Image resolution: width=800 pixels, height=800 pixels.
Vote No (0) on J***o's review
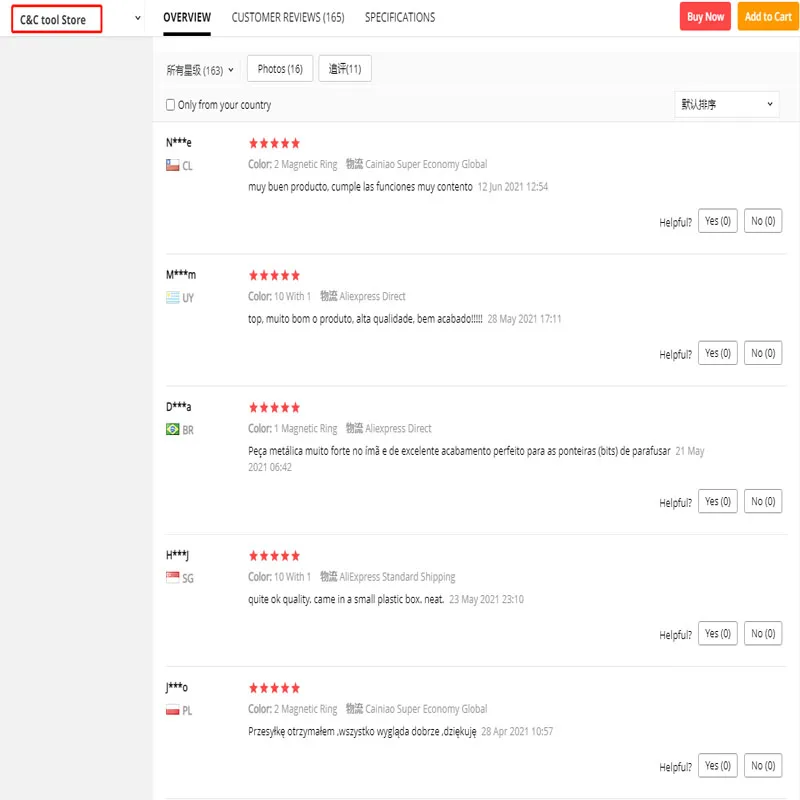coord(763,765)
